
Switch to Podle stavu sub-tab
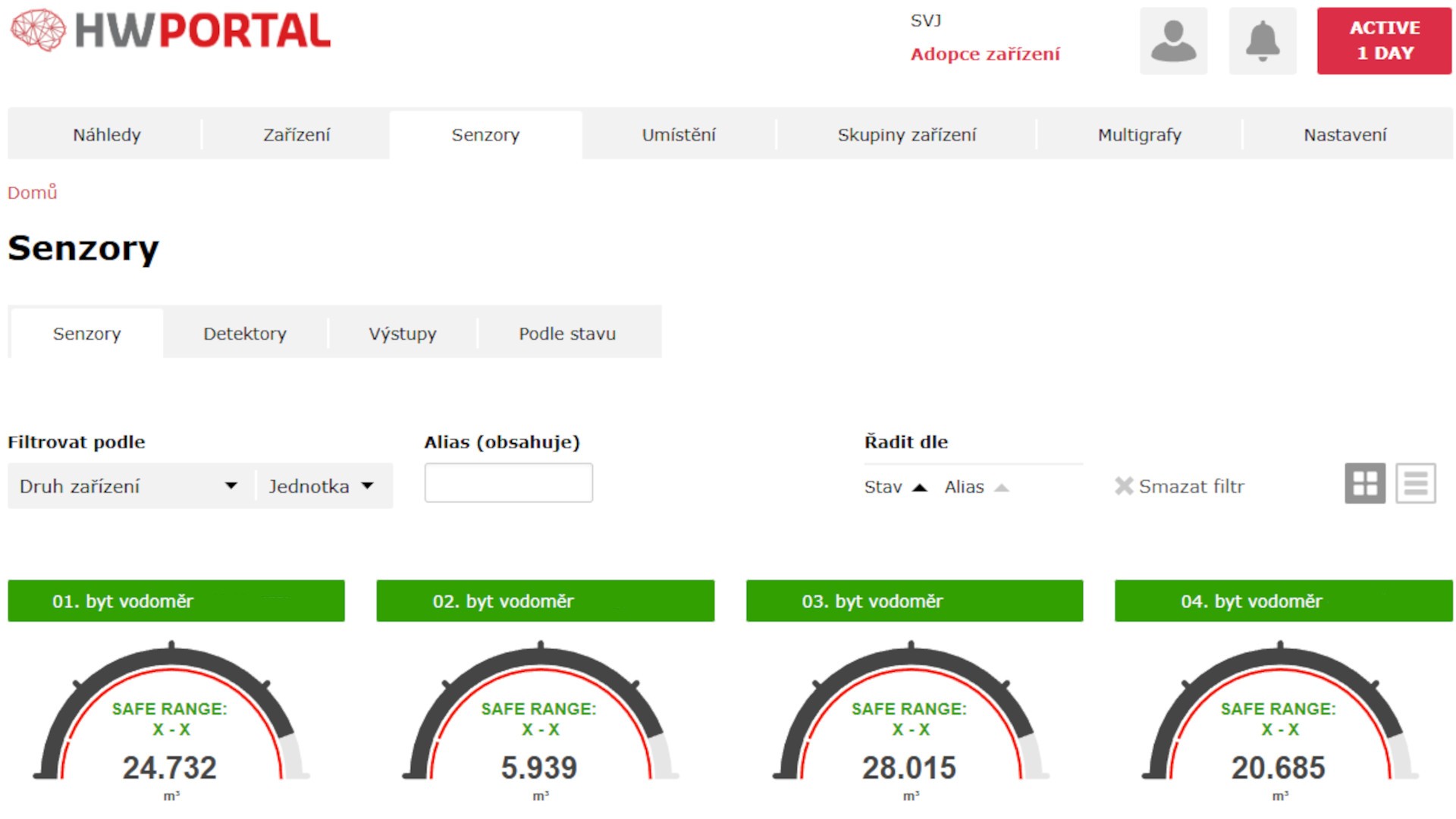566,334
